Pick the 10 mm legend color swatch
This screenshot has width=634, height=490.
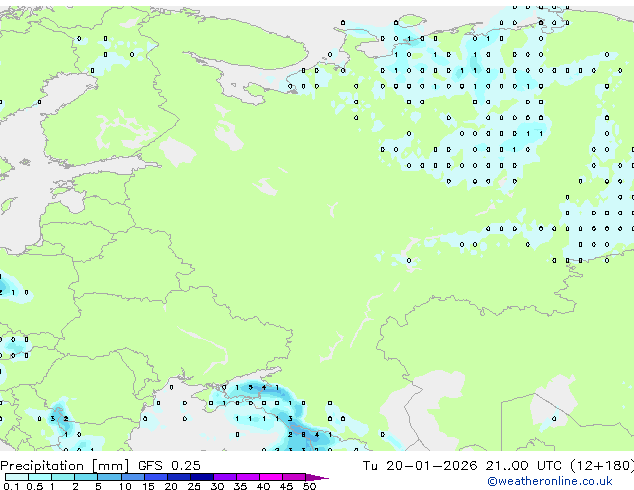pyautogui.click(x=133, y=477)
